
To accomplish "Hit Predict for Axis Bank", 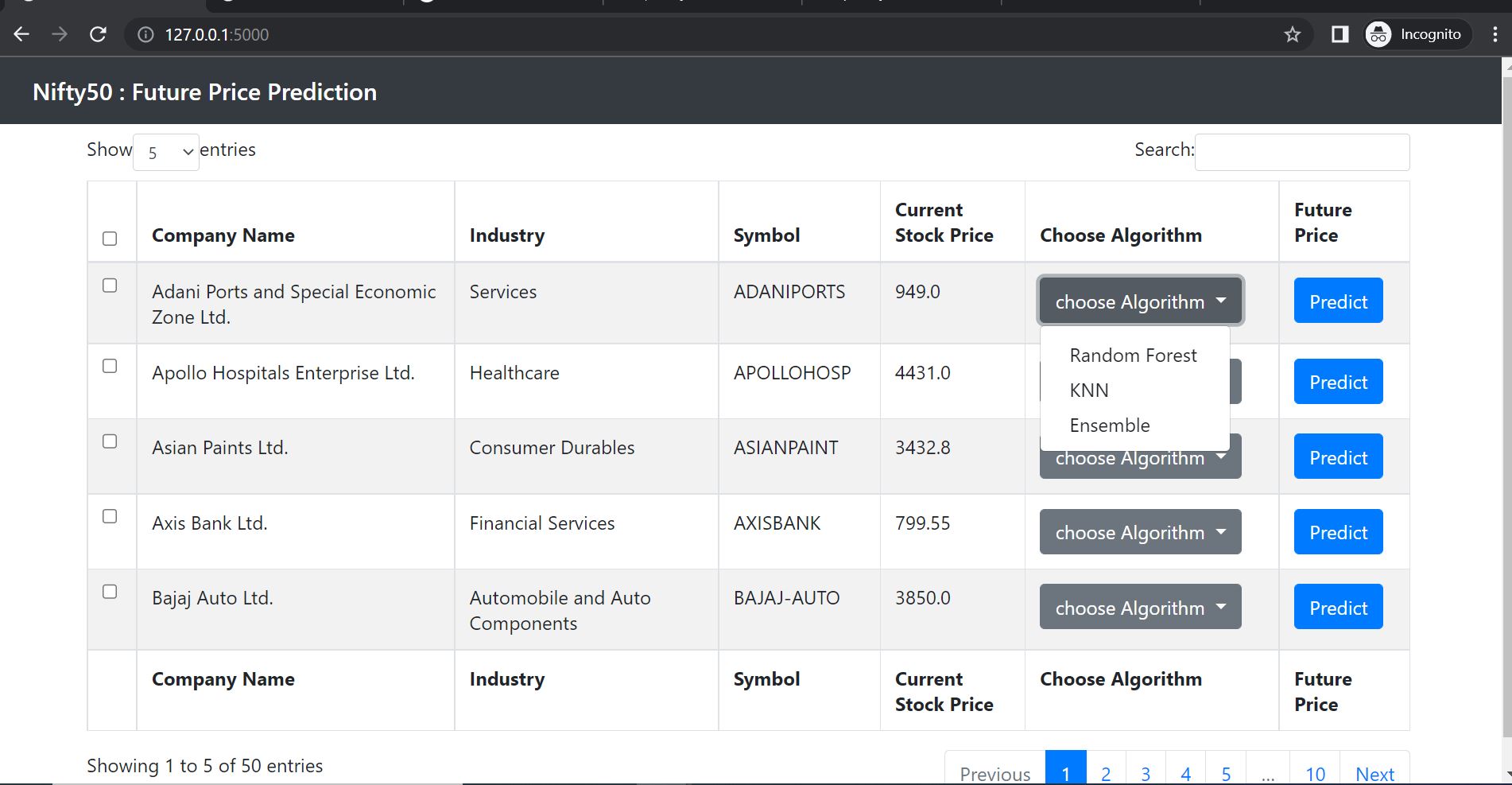I will click(x=1338, y=531).
